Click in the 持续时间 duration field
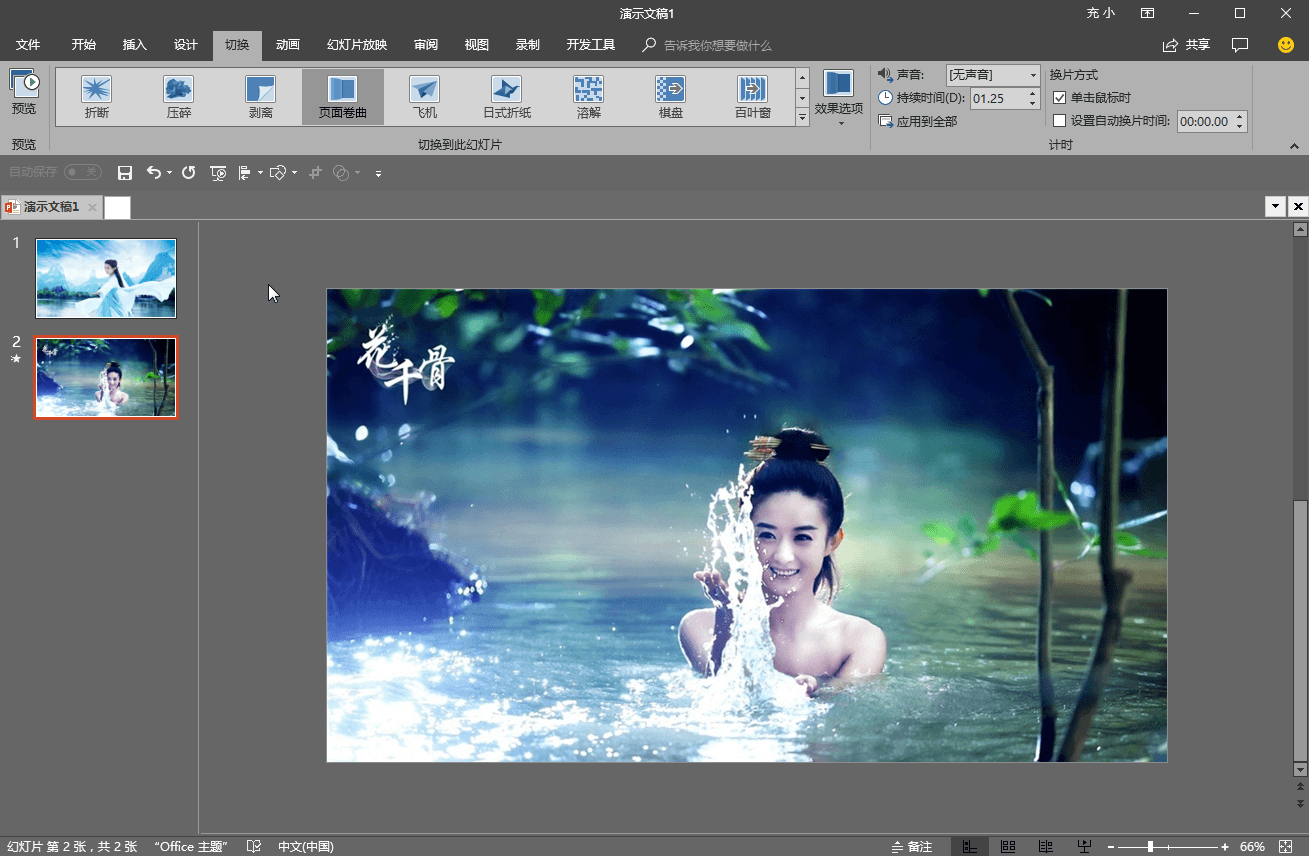Screen dimensions: 1309x856 click(x=998, y=98)
